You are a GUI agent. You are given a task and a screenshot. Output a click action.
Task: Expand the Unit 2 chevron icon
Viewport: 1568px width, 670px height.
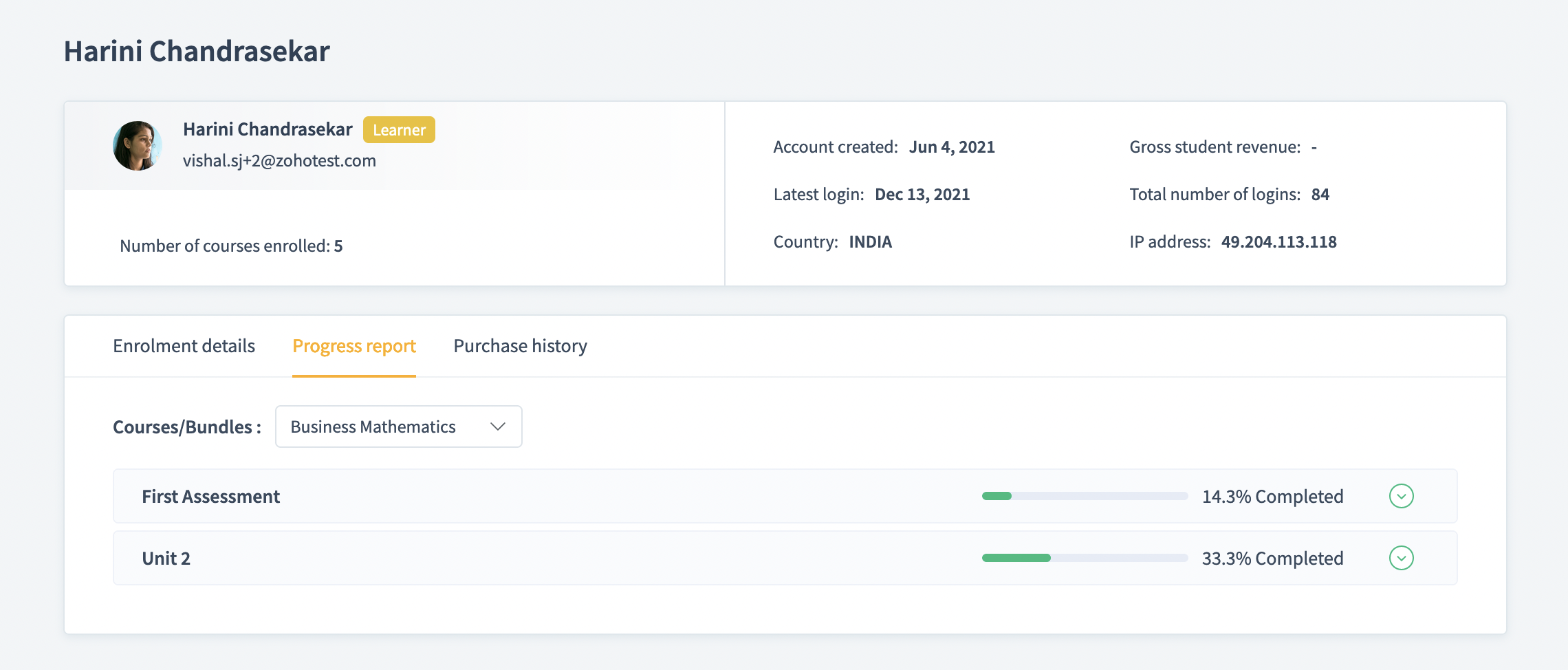[x=1401, y=558]
